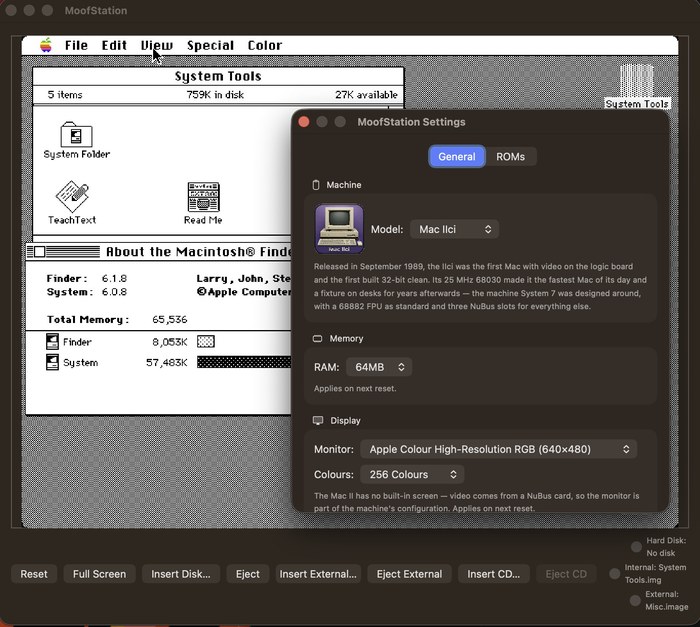Switch to the General settings tab
700x627 pixels.
click(x=457, y=157)
